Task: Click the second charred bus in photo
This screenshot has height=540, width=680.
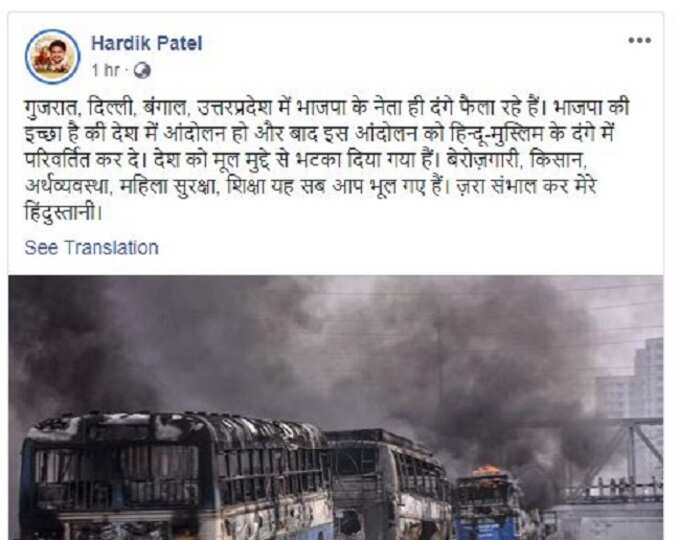Action: coord(388,481)
